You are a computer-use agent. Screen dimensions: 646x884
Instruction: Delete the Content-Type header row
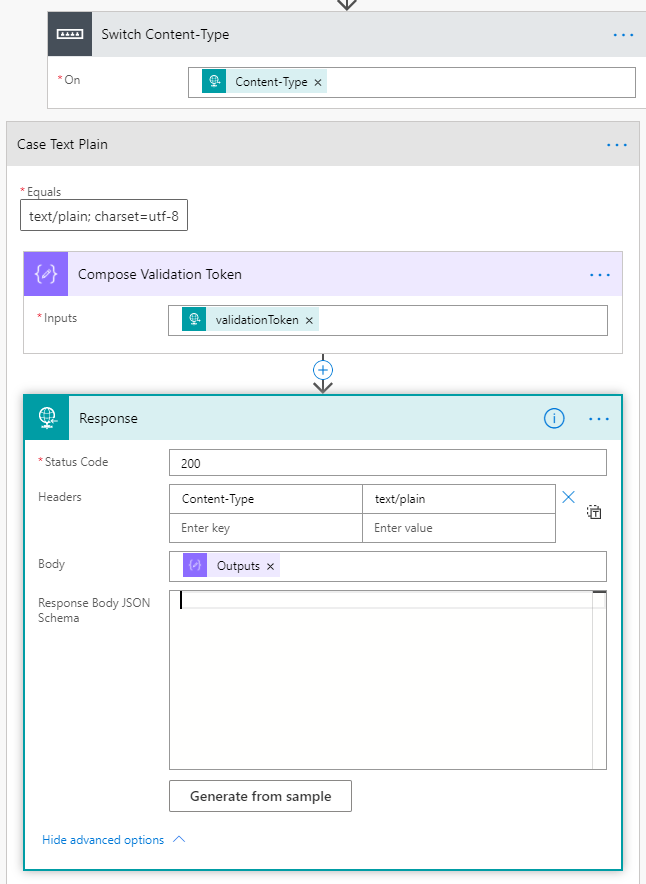[569, 497]
